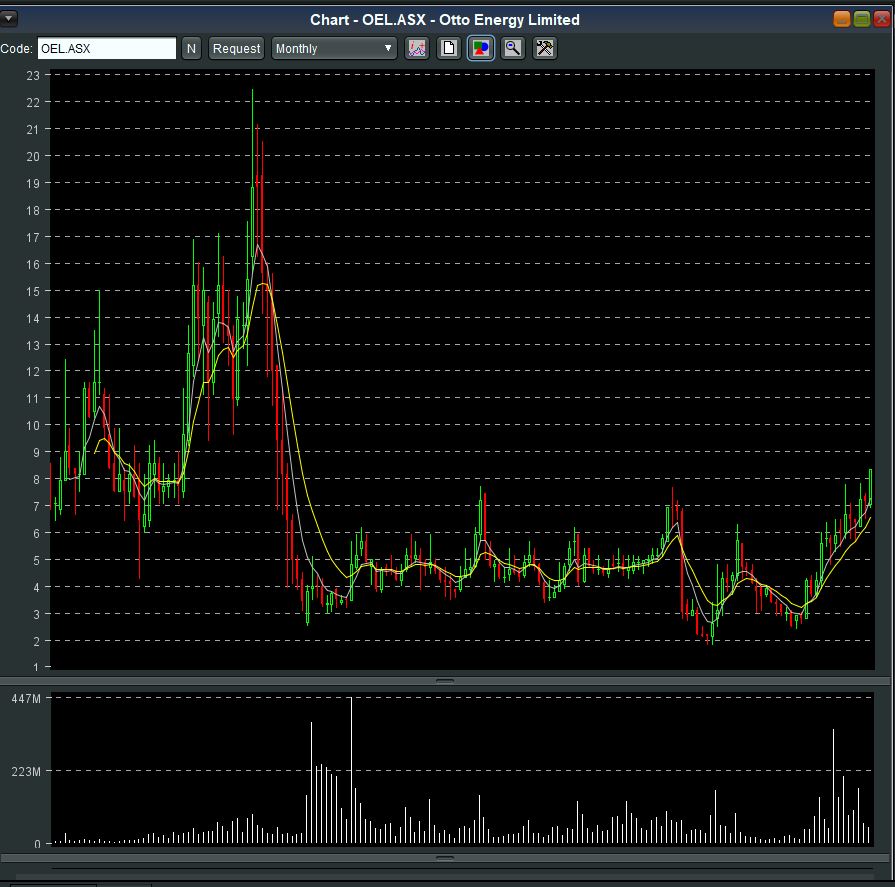This screenshot has width=895, height=887.
Task: Click price axis label 4
Action: (37, 587)
